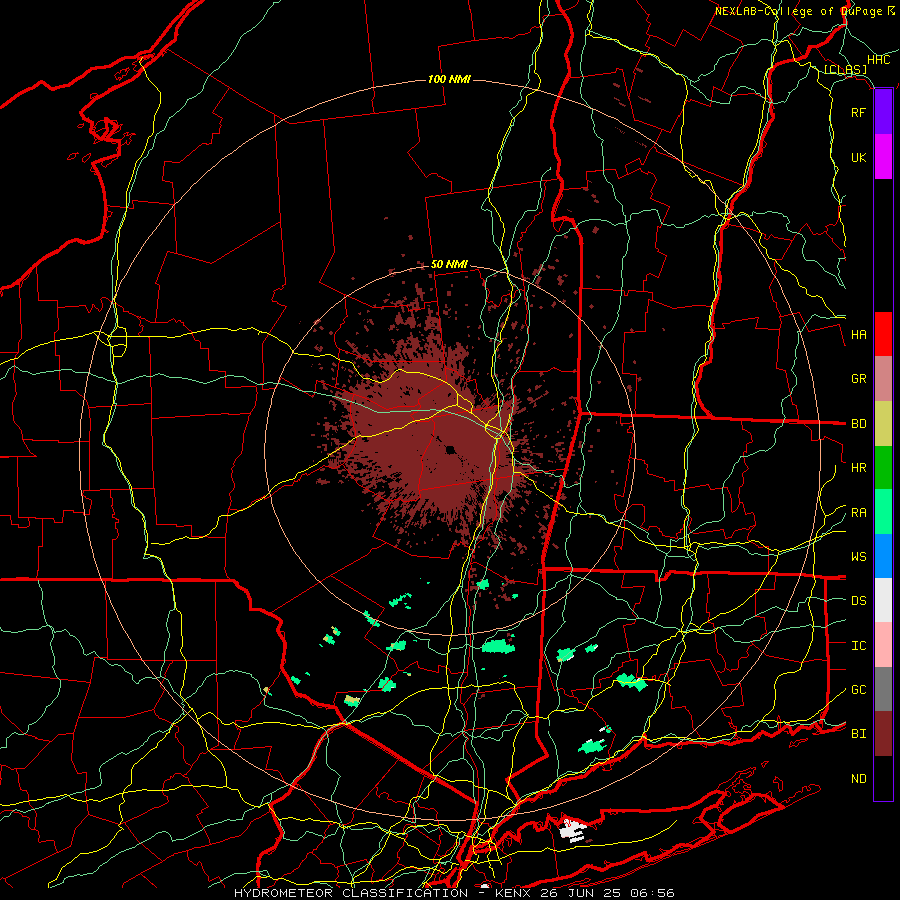
Task: Click the BI legend label
Action: tap(858, 734)
